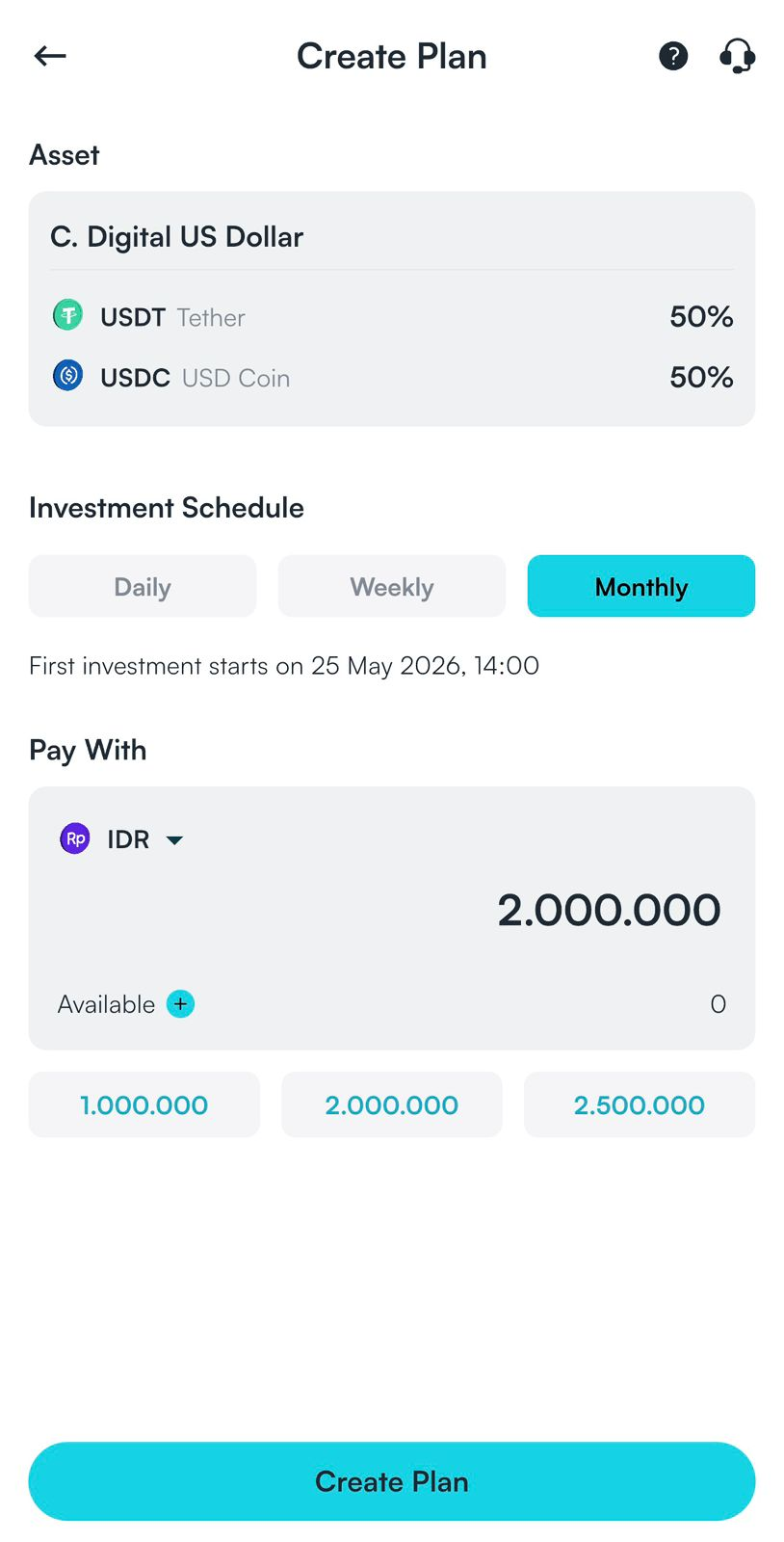Select the USDT Tether 50% row
This screenshot has height=1542, width=784.
pos(392,316)
